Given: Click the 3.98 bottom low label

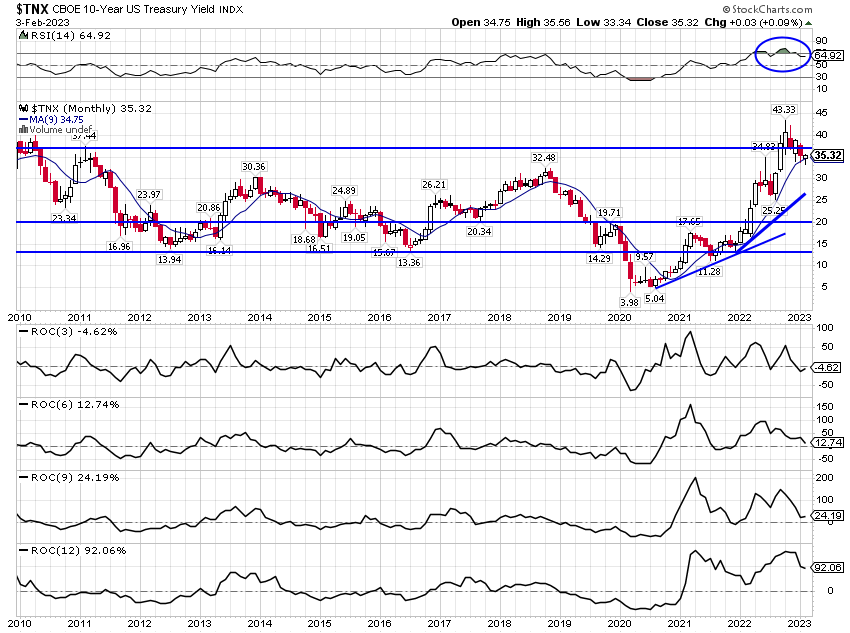Looking at the screenshot, I should tap(629, 302).
